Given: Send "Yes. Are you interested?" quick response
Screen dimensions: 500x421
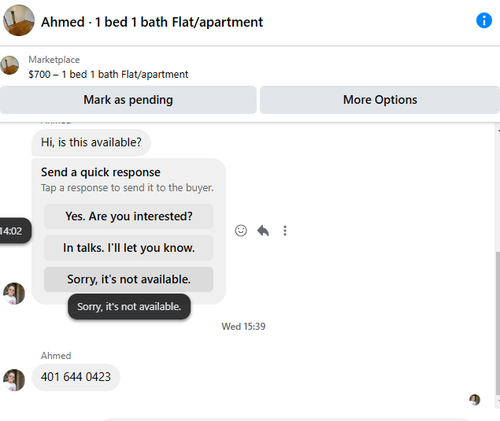Looking at the screenshot, I should pyautogui.click(x=129, y=216).
